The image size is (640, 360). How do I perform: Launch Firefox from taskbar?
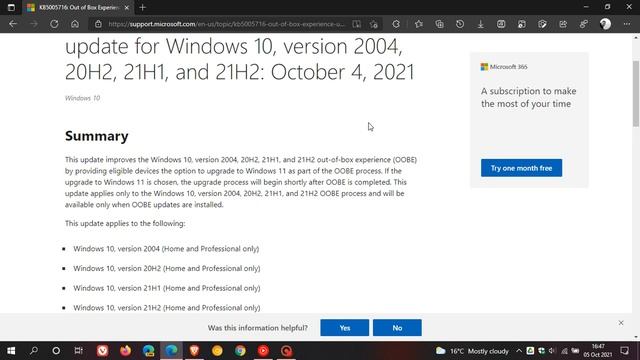pos(126,351)
